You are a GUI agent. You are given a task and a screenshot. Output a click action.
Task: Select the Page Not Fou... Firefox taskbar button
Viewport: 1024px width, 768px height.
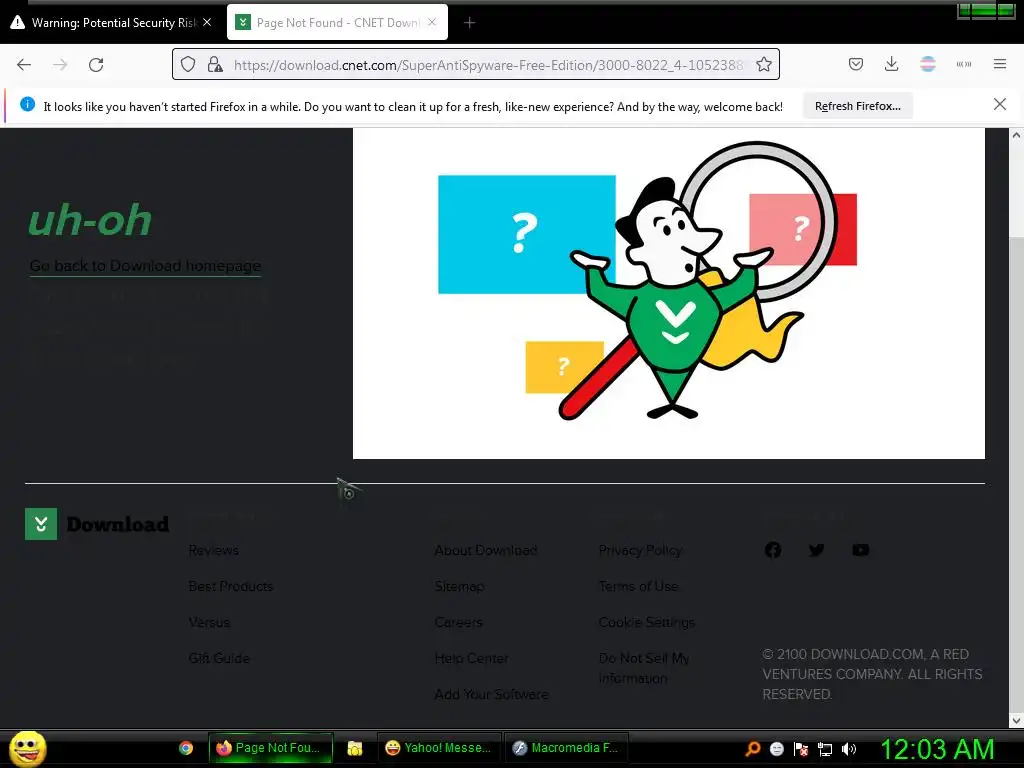click(271, 748)
